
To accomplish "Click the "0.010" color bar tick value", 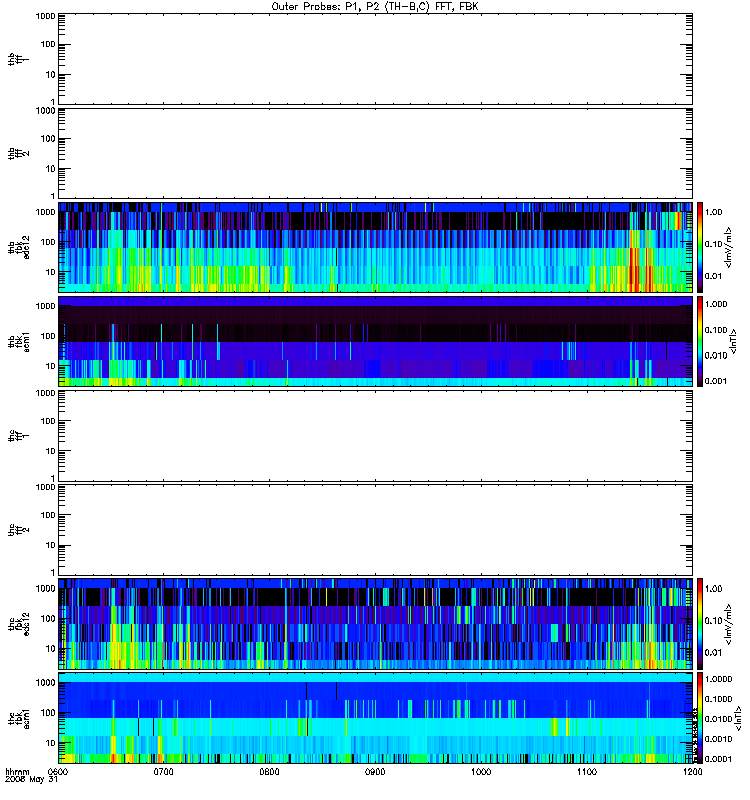I will (716, 355).
